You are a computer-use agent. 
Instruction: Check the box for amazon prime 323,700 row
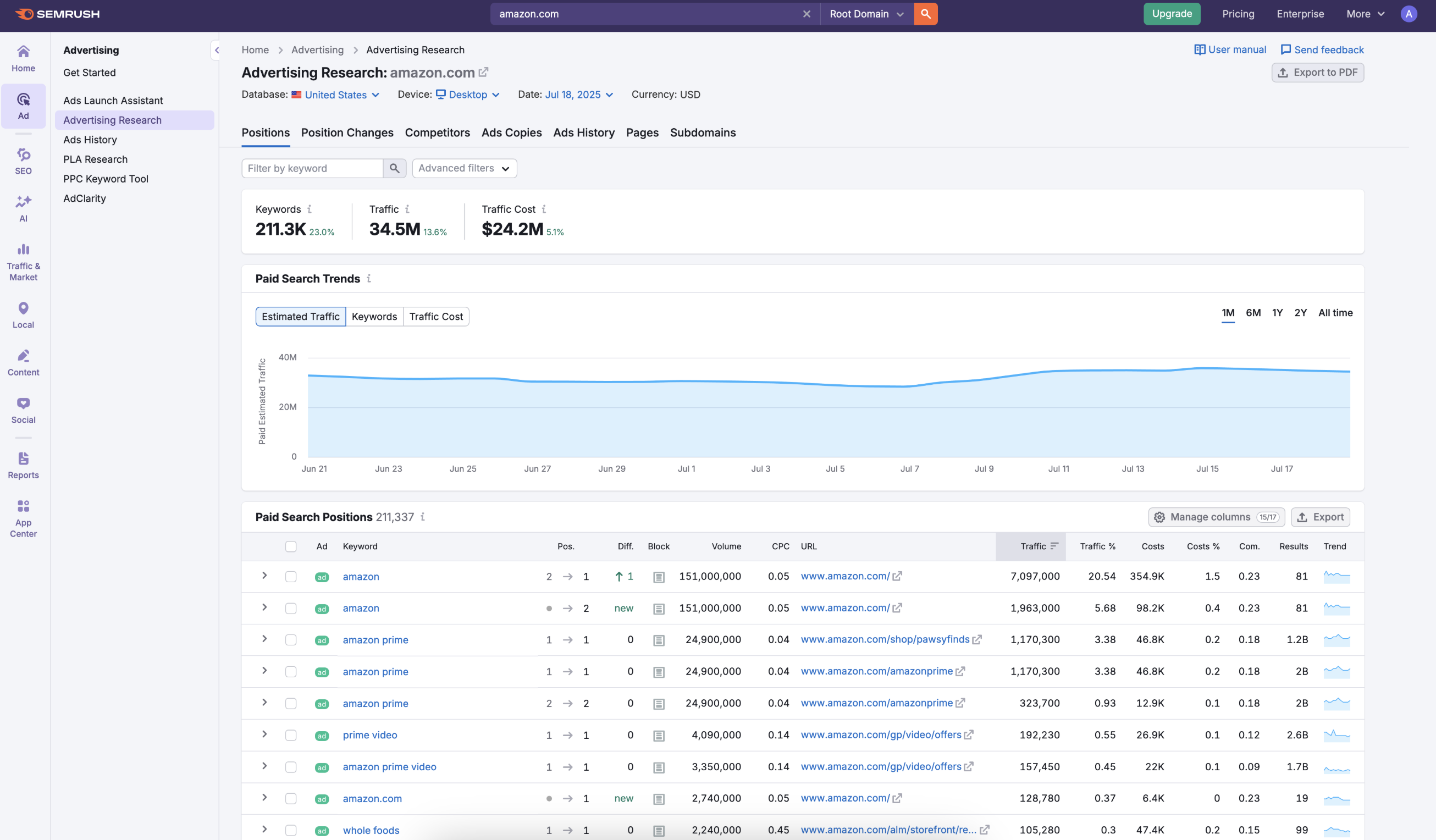[291, 703]
